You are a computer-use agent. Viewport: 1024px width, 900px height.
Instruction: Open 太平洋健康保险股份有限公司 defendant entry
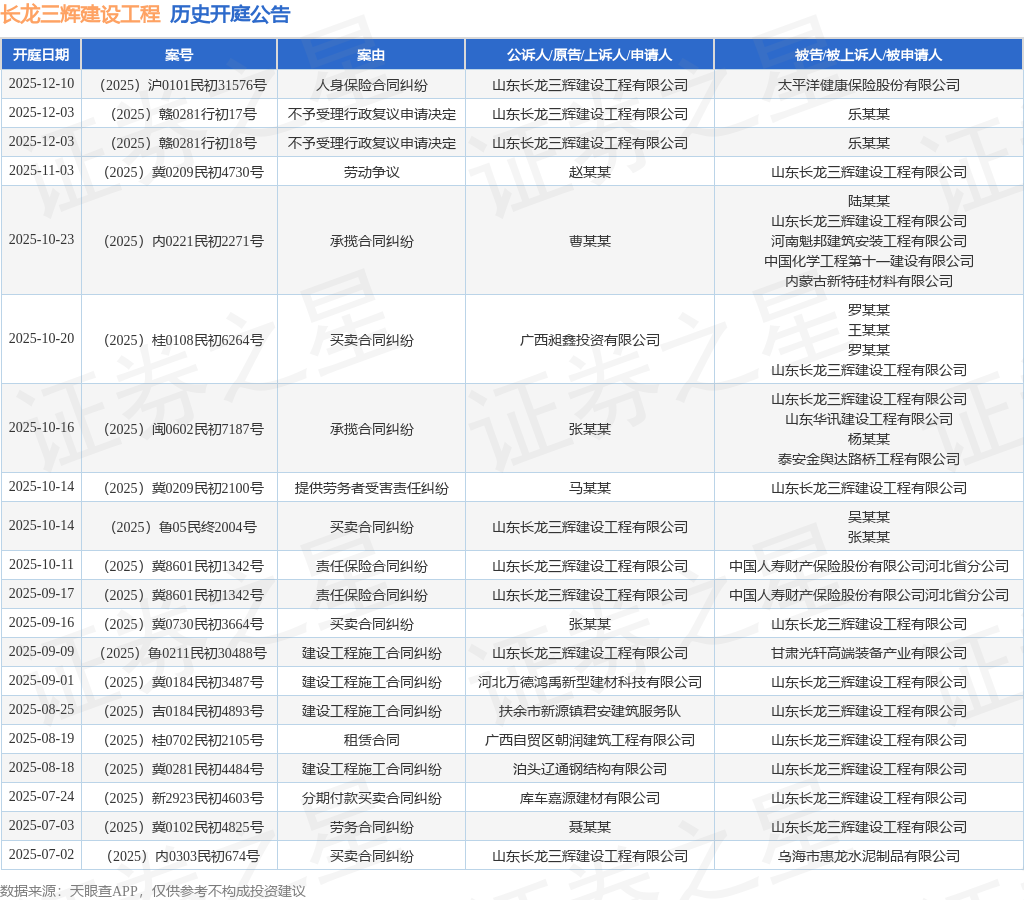[868, 85]
